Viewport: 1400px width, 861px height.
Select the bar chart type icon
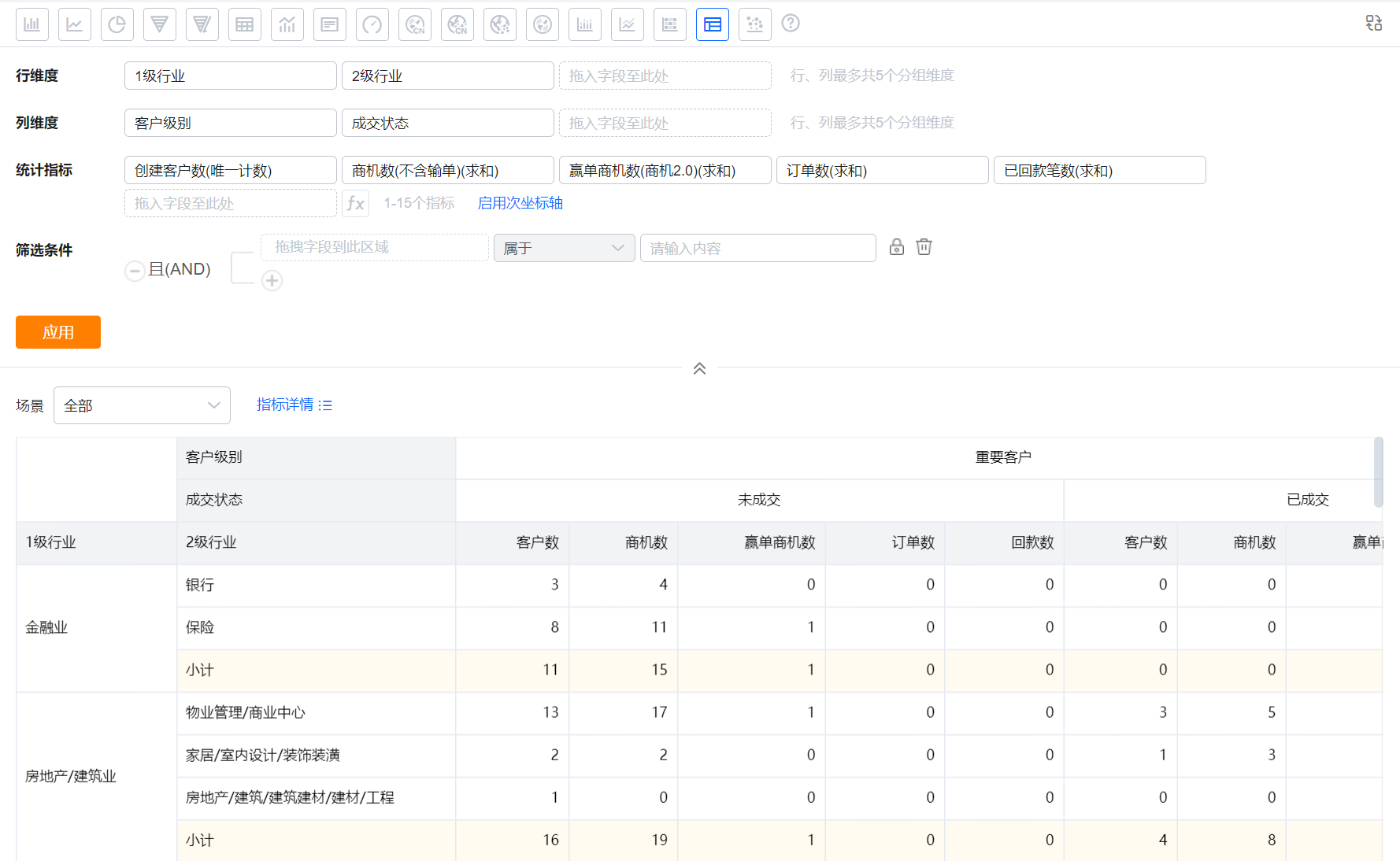32,24
